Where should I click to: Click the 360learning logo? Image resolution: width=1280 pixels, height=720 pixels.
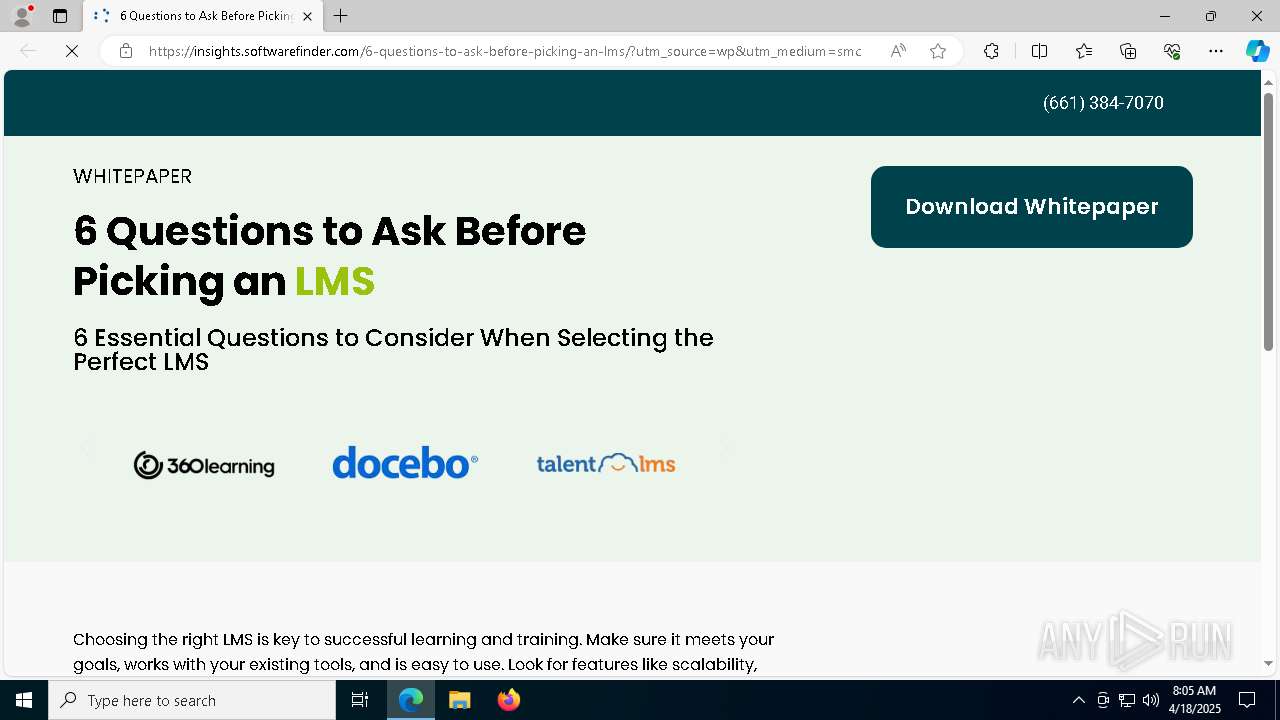point(204,465)
